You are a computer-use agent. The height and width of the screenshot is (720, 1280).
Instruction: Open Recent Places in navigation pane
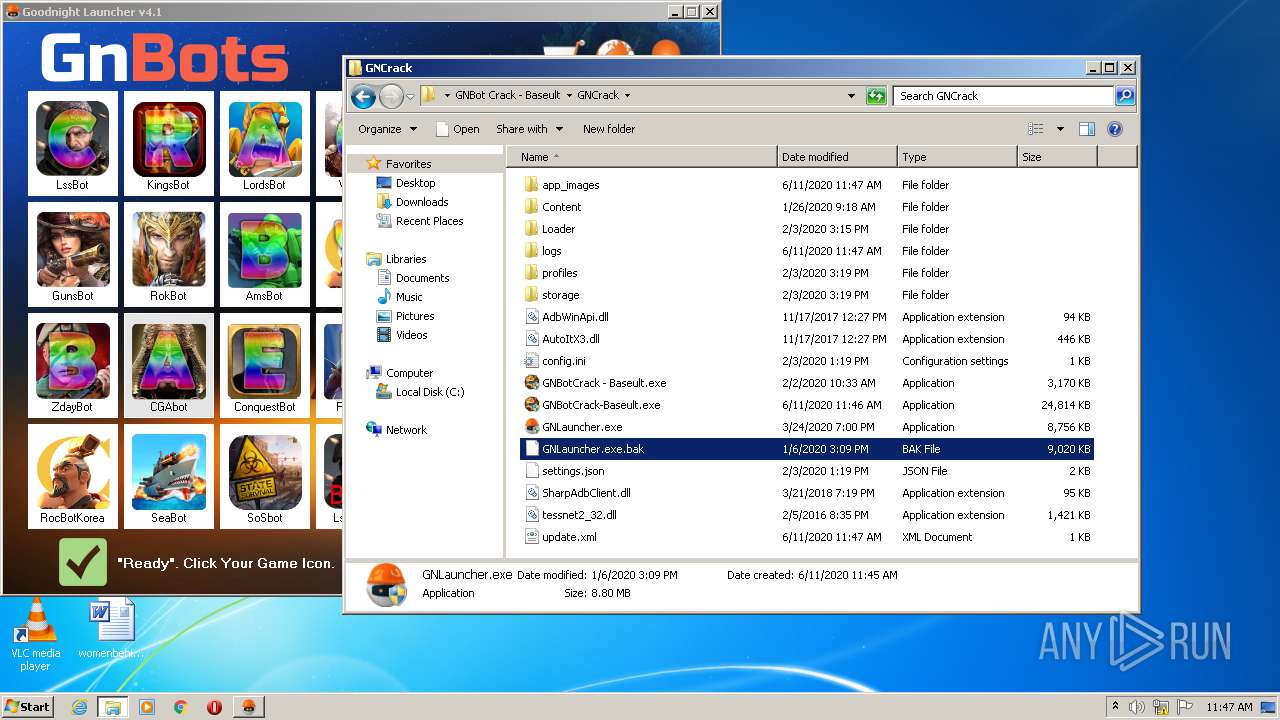[x=429, y=221]
